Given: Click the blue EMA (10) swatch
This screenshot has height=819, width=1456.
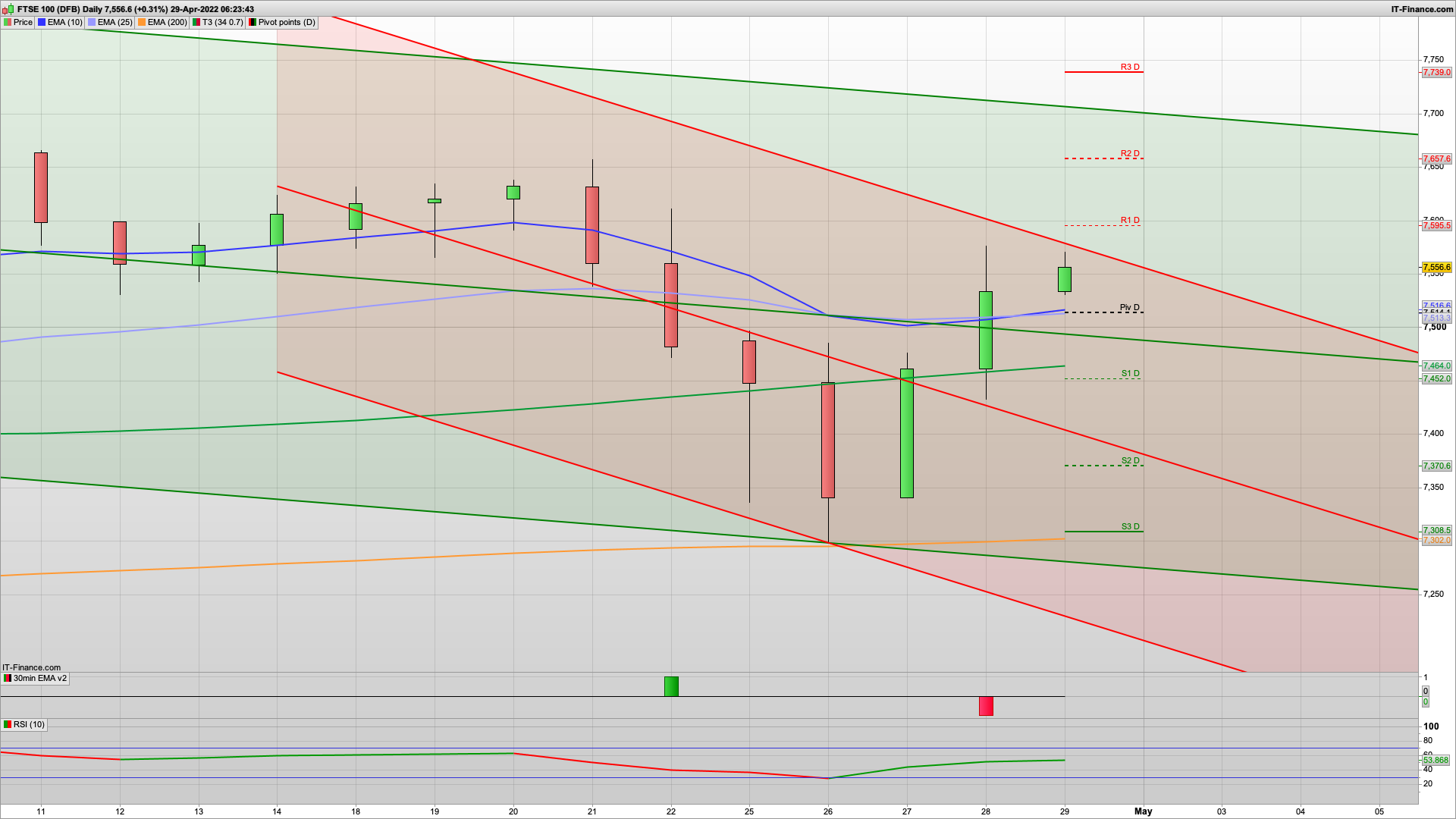Looking at the screenshot, I should tap(42, 23).
